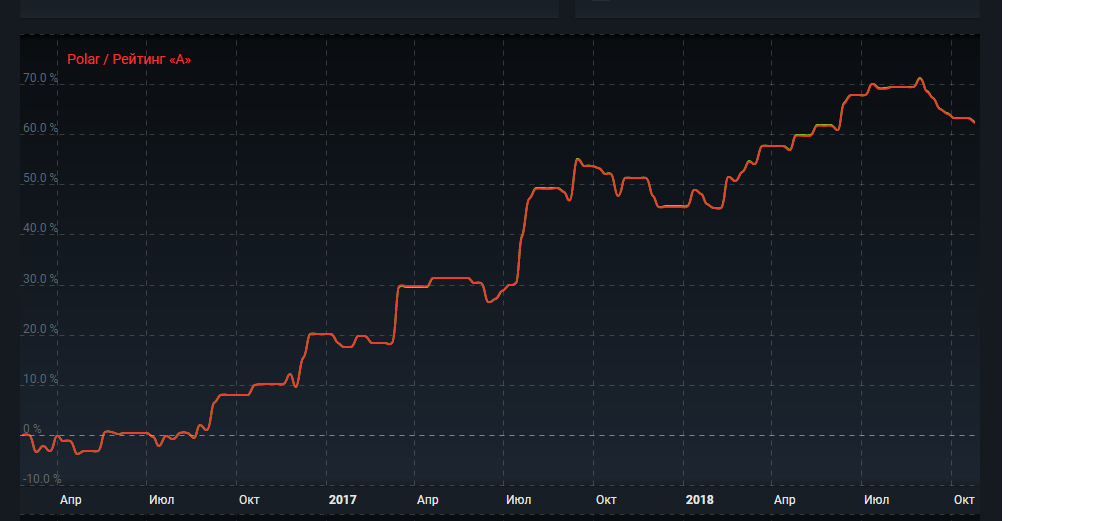Click the 30.0 % y-axis label
The width and height of the screenshot is (1100, 521).
click(41, 279)
